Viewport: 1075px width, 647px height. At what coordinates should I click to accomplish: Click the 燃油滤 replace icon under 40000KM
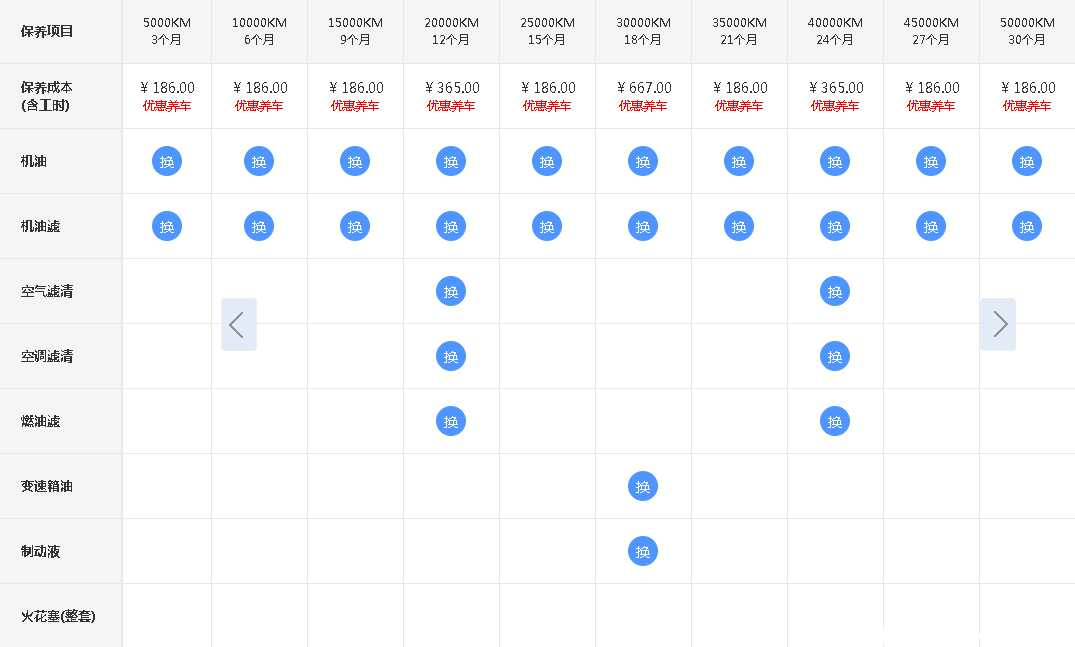[x=835, y=421]
